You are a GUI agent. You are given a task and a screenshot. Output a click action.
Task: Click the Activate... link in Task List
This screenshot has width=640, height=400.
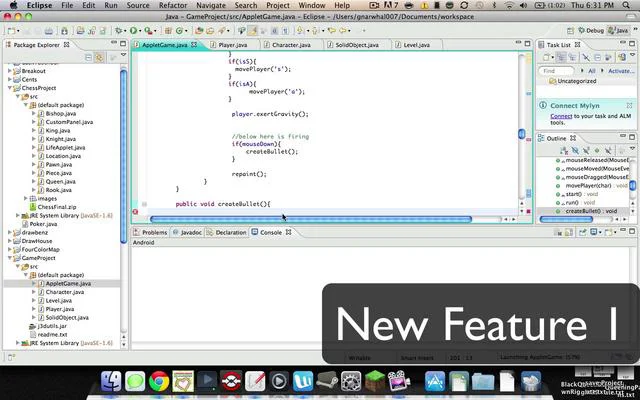(x=621, y=71)
